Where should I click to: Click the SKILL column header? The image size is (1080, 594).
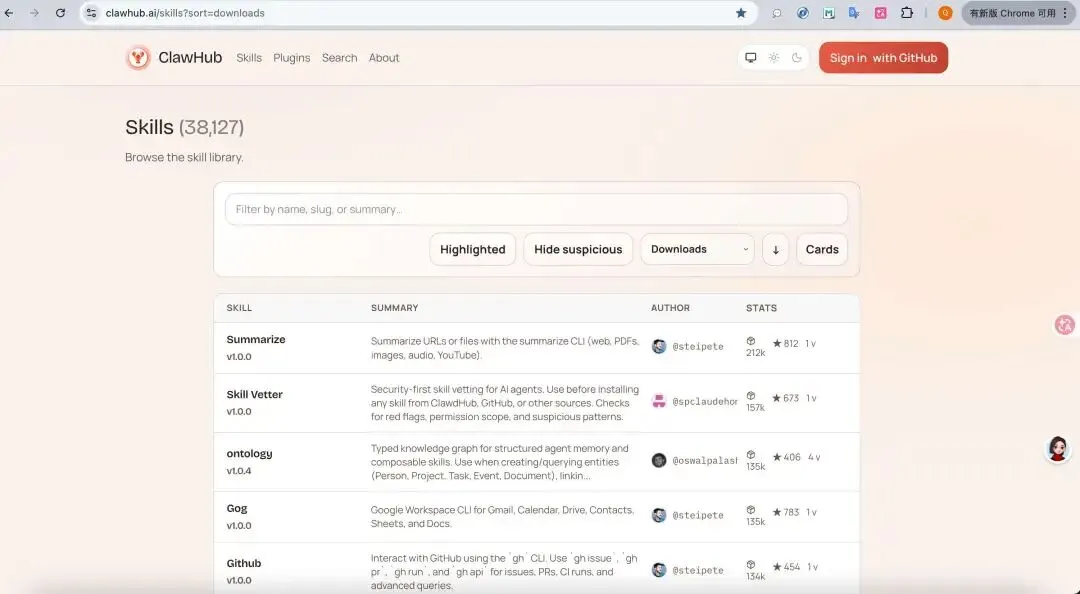[239, 308]
